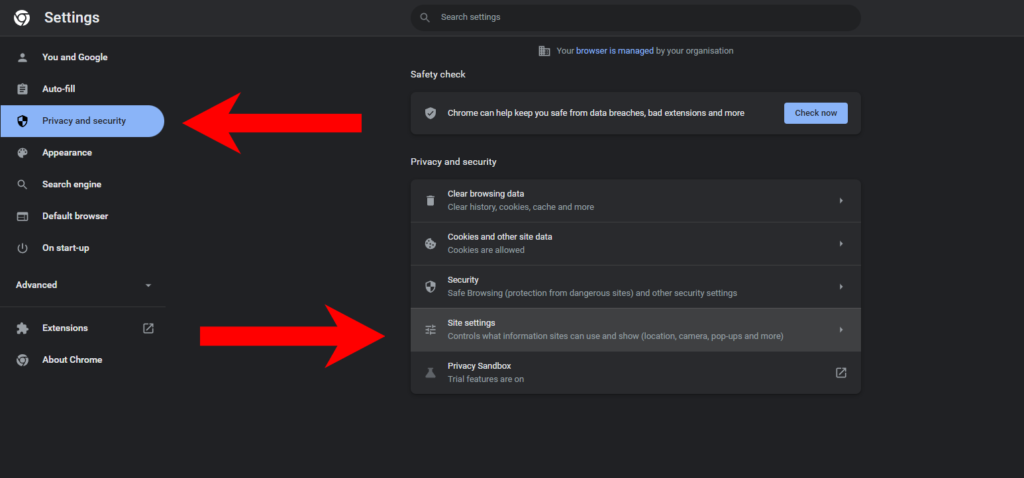
Task: Click the Security shield icon in list
Action: 430,286
